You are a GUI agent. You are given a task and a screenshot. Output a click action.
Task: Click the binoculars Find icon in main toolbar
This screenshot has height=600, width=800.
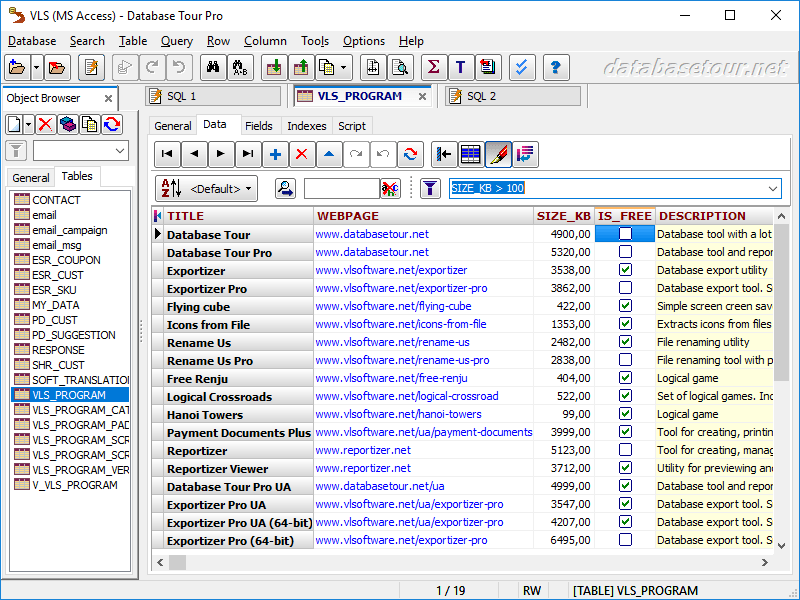[212, 67]
